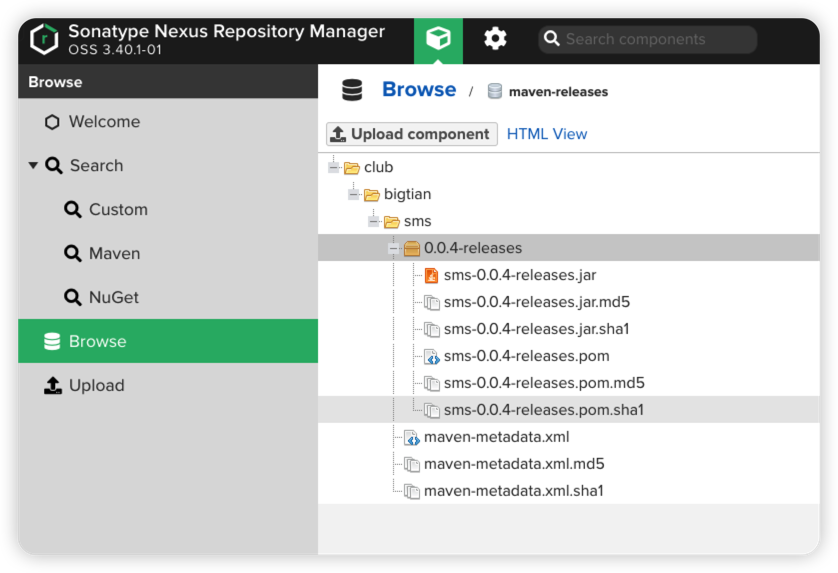838x573 pixels.
Task: Click the jar icon of sms-0.0.4-releases.jar
Action: pos(431,275)
